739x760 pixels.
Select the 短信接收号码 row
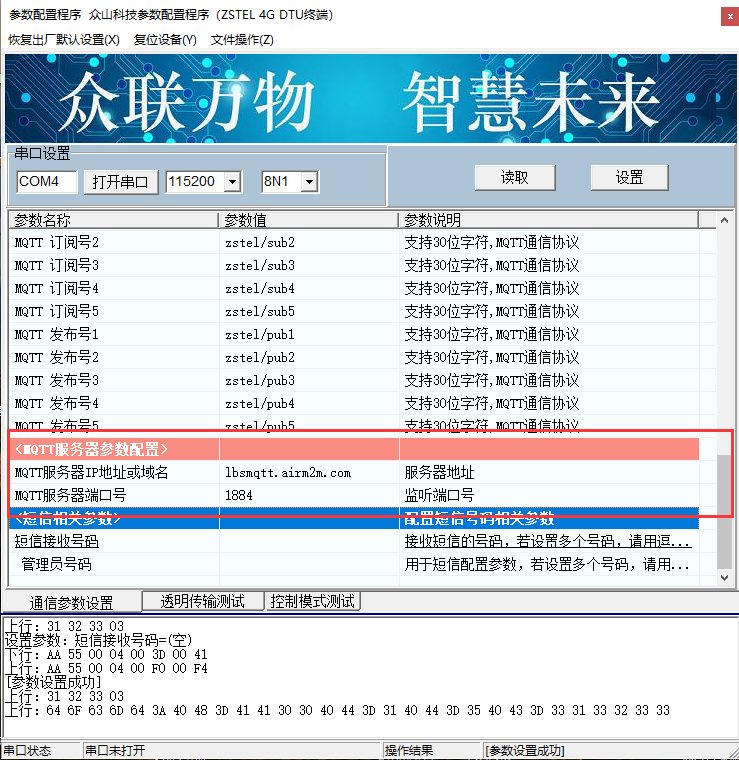coord(354,541)
